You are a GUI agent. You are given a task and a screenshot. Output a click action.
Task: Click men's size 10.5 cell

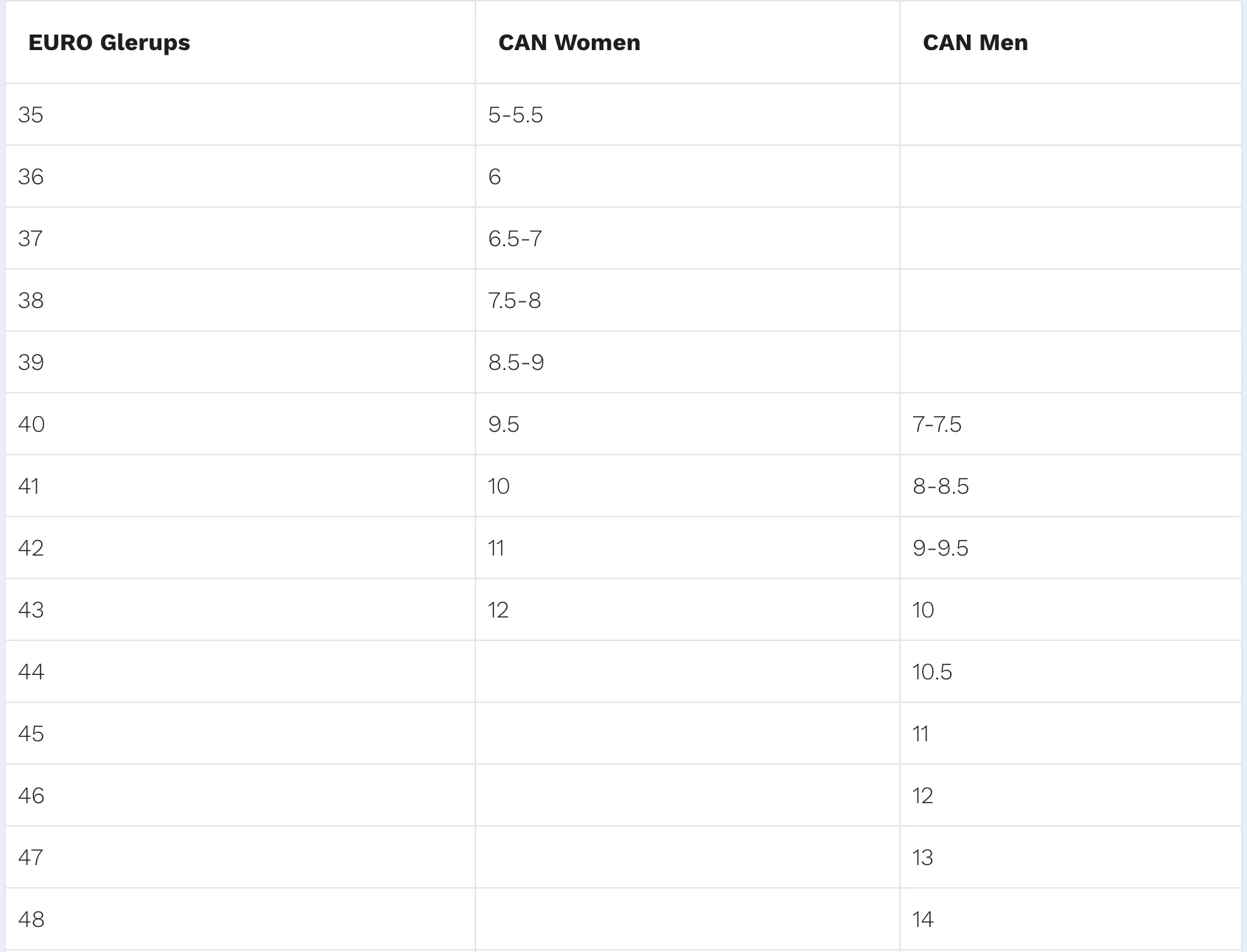pos(1071,672)
